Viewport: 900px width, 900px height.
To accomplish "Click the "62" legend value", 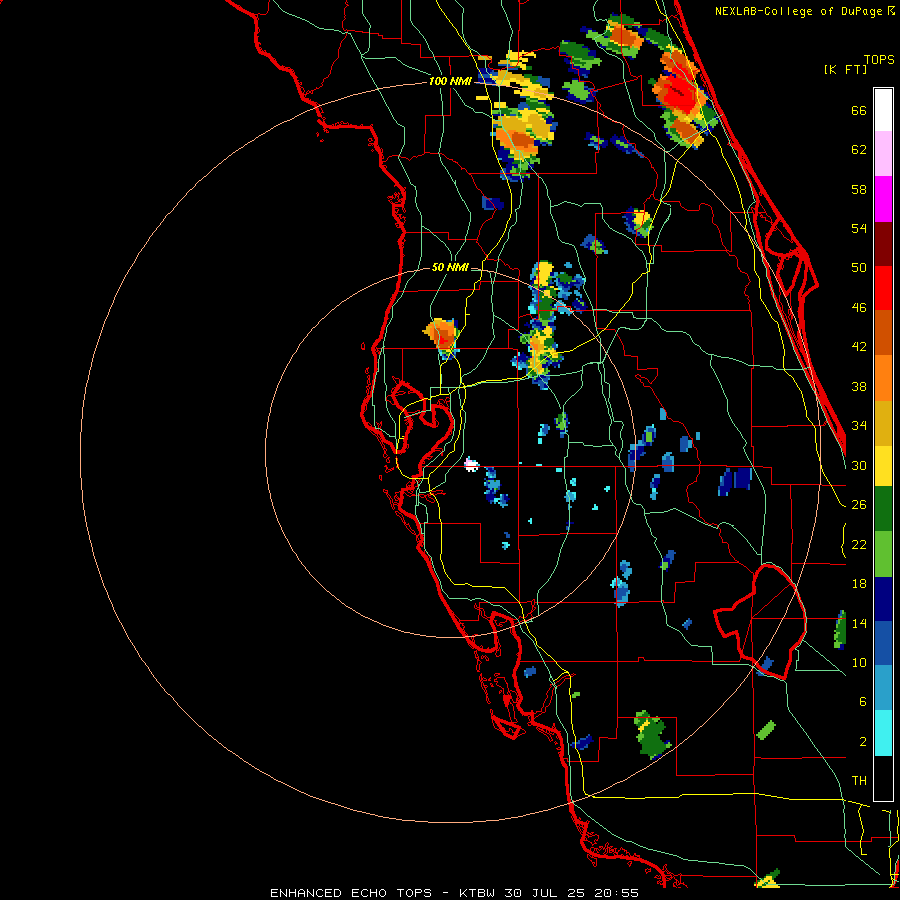I will [x=859, y=150].
